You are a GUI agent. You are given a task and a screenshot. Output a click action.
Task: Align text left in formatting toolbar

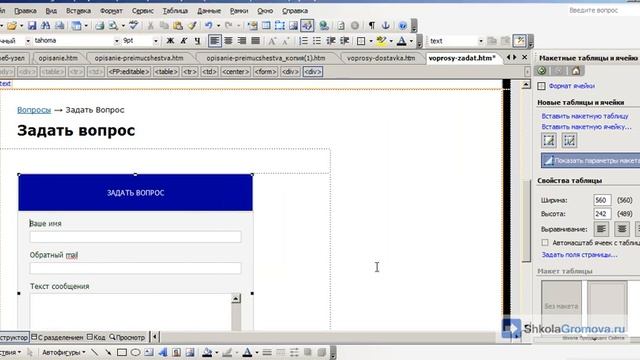[214, 41]
